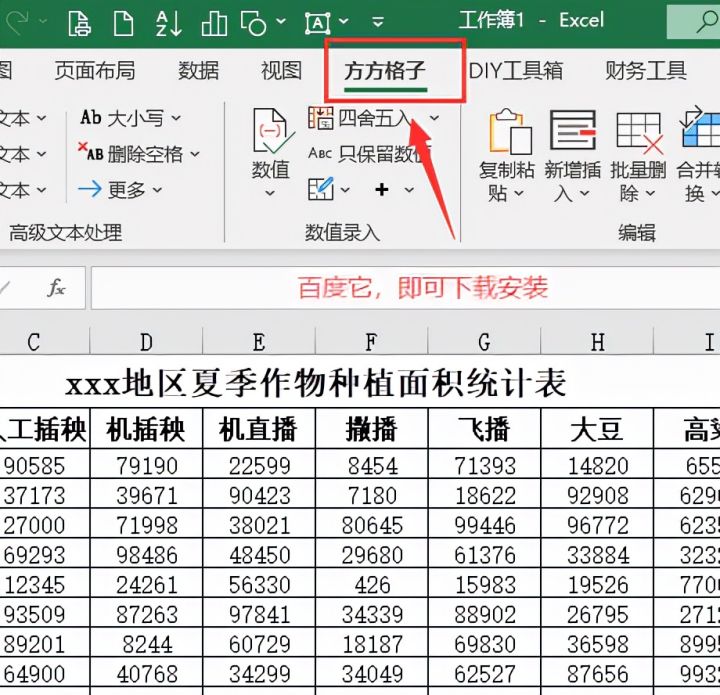
Task: Open the 财务工具 tab
Action: click(646, 71)
